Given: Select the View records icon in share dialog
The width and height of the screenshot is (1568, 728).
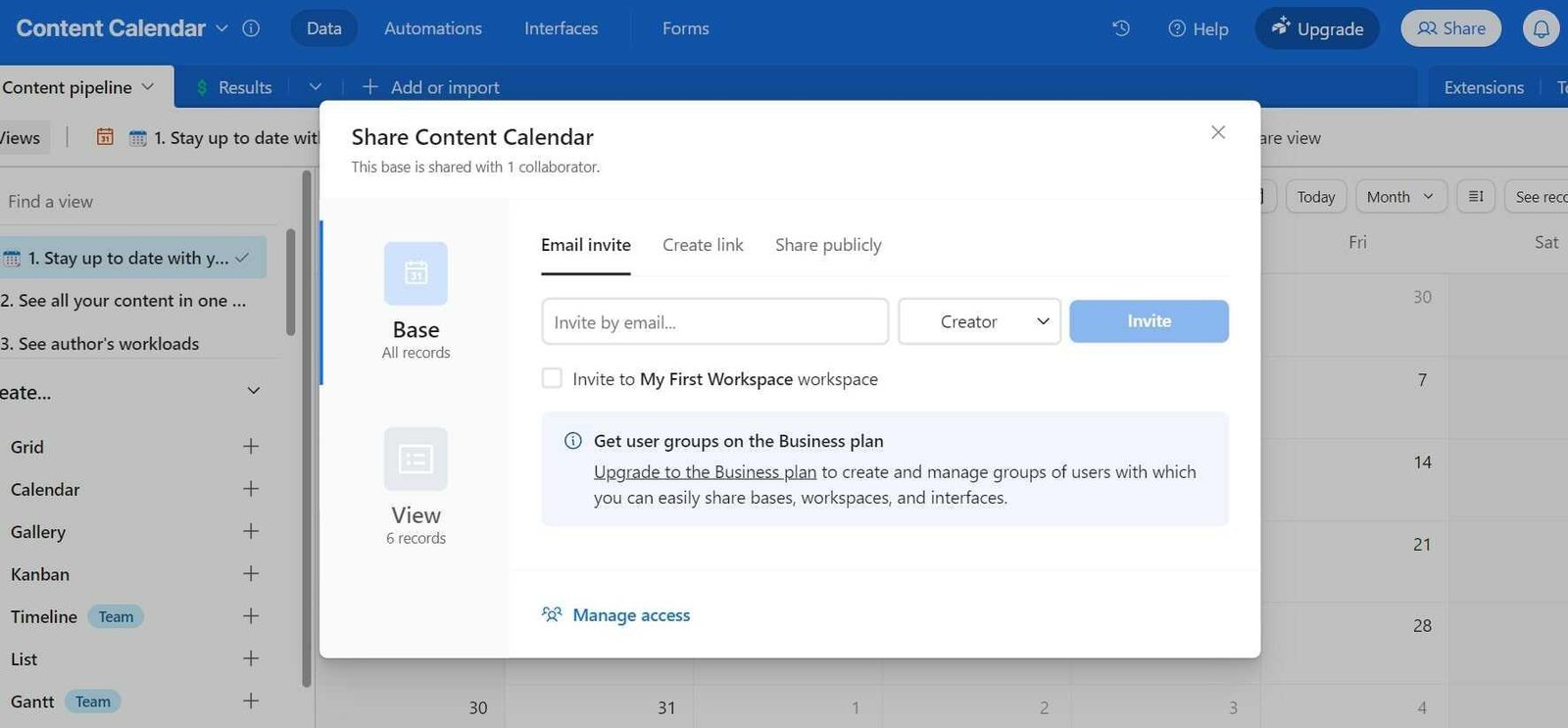Looking at the screenshot, I should [416, 459].
